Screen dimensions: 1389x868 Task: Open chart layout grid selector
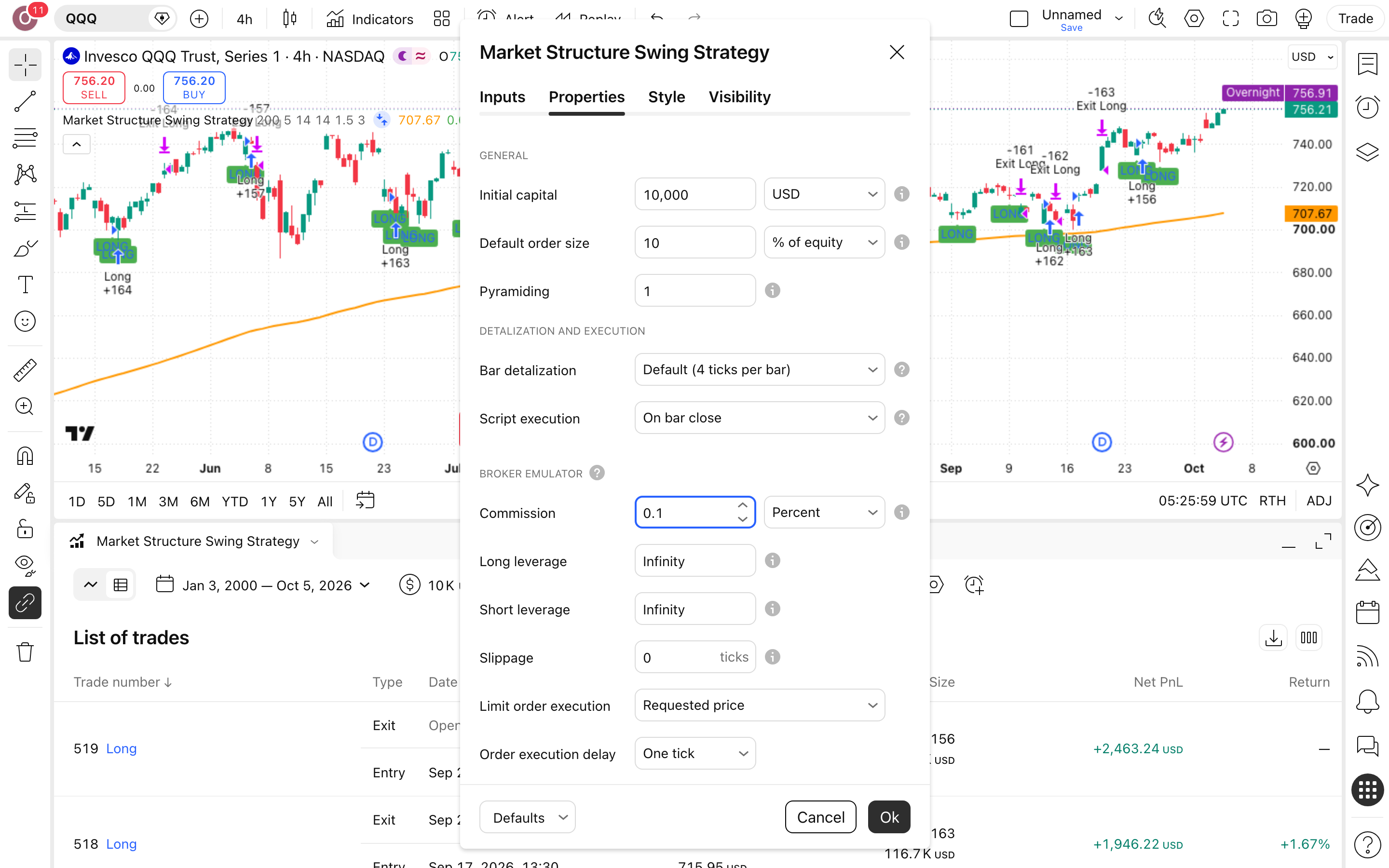tap(441, 19)
